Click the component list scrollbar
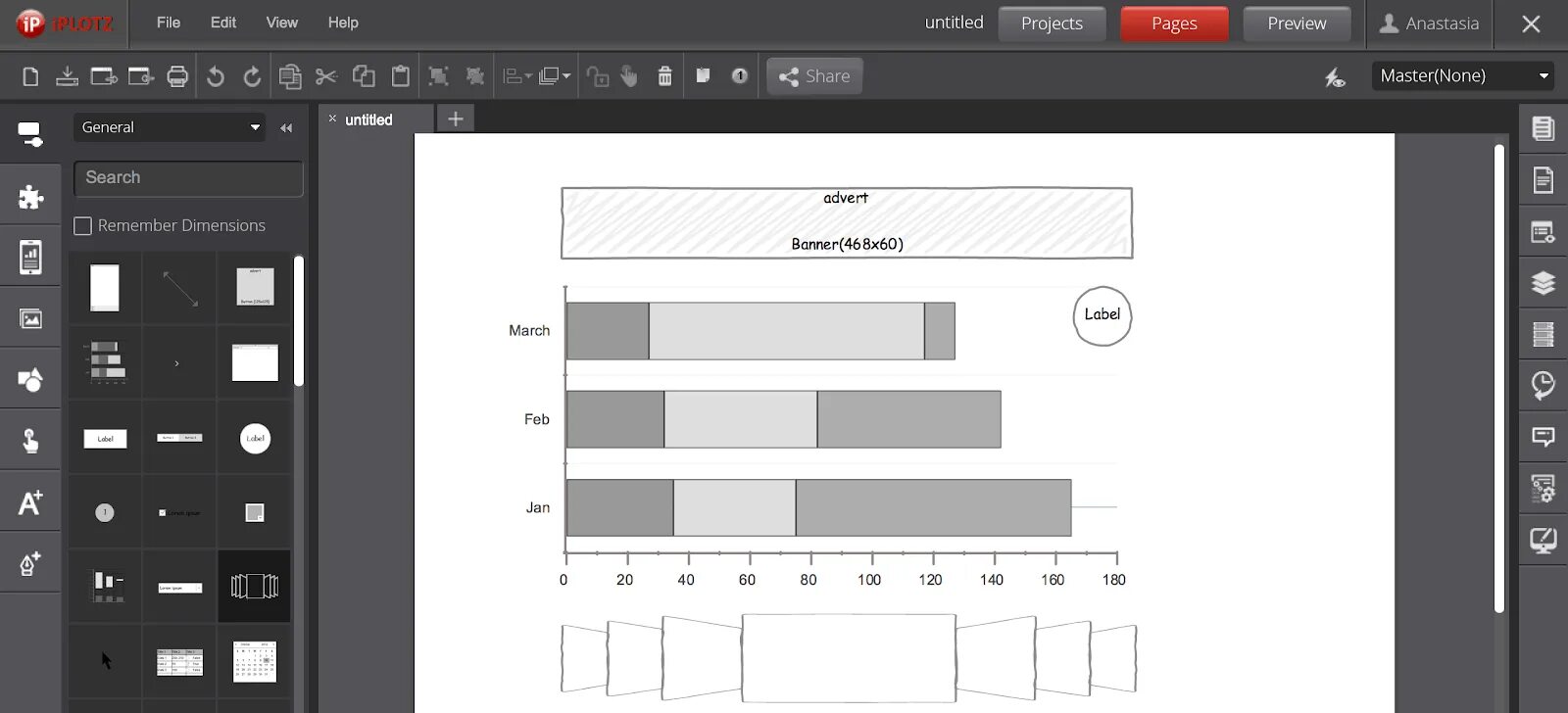Screen dimensions: 1568x713 299,321
